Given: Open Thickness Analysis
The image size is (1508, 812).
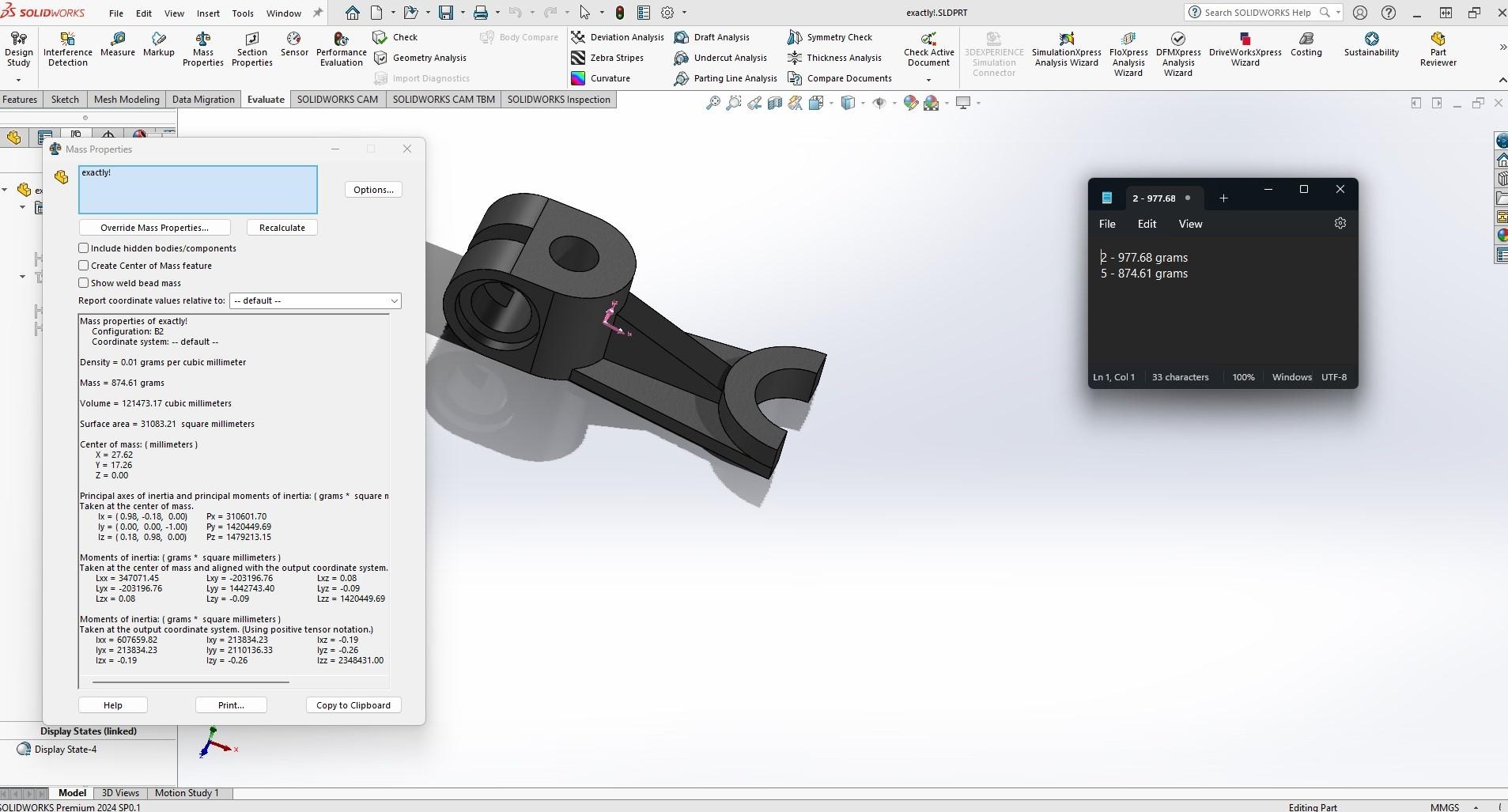Looking at the screenshot, I should pos(834,58).
